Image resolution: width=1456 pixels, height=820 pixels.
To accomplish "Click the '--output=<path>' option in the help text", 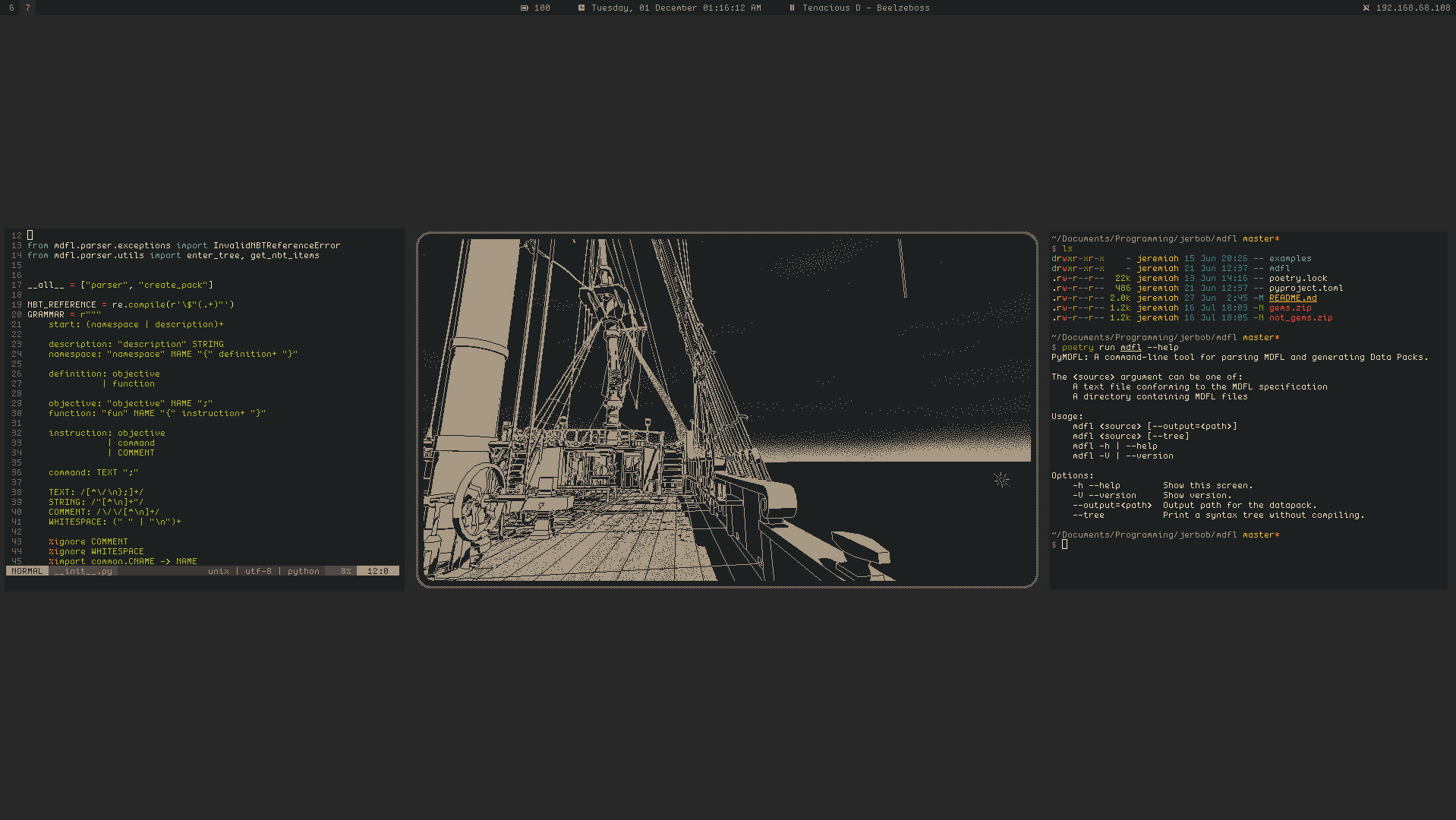I will click(x=1112, y=505).
